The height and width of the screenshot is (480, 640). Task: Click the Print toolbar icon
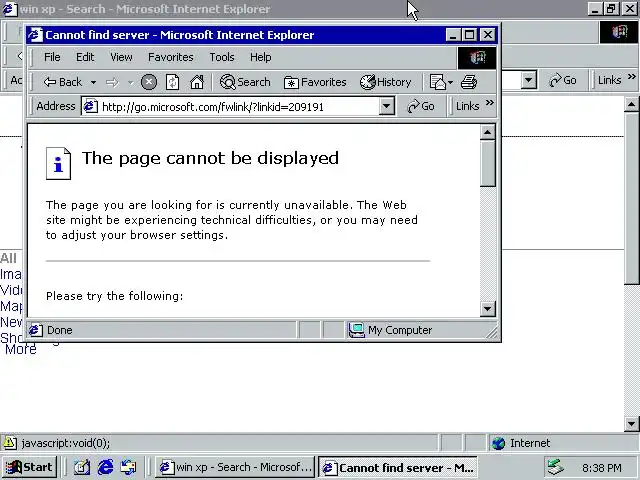(x=469, y=82)
